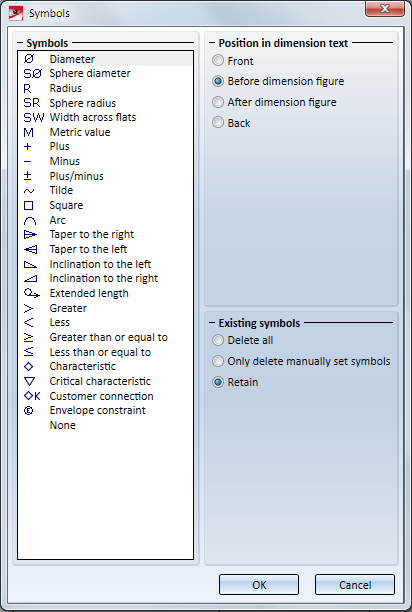Select the Retain existing symbols option
This screenshot has width=412, height=612.
click(x=235, y=382)
